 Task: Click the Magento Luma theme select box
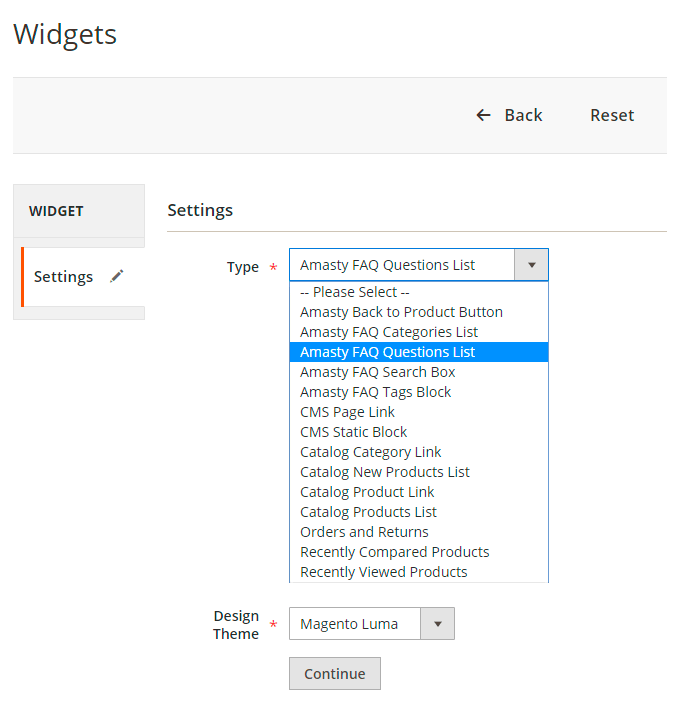pos(372,624)
